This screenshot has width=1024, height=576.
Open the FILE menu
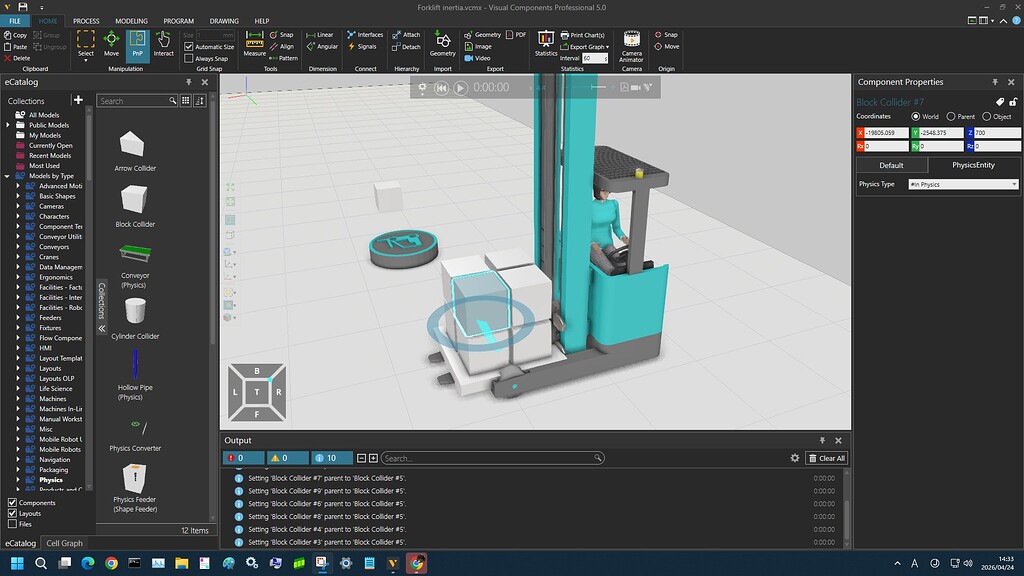click(15, 21)
